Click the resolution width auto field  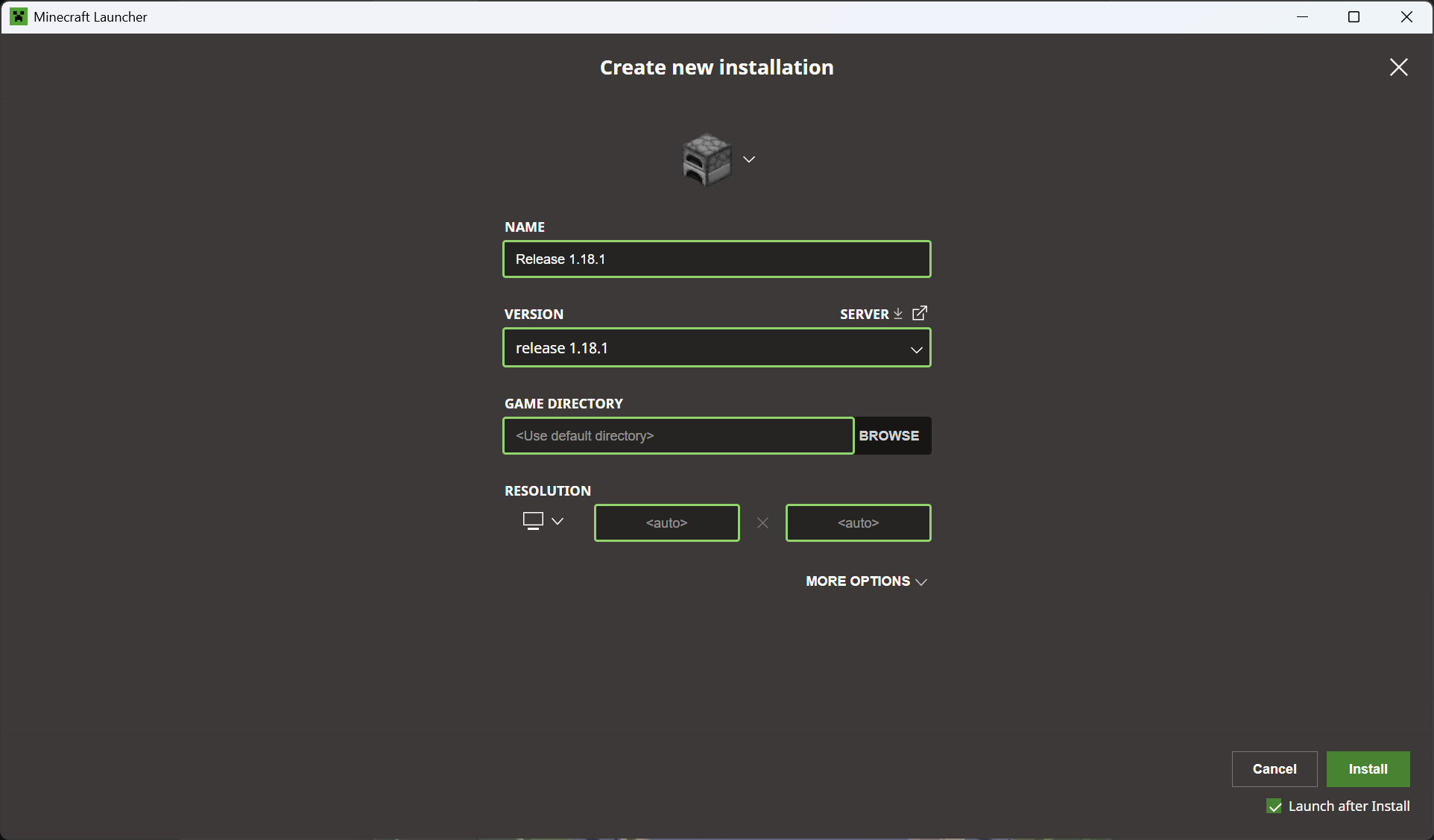coord(666,523)
